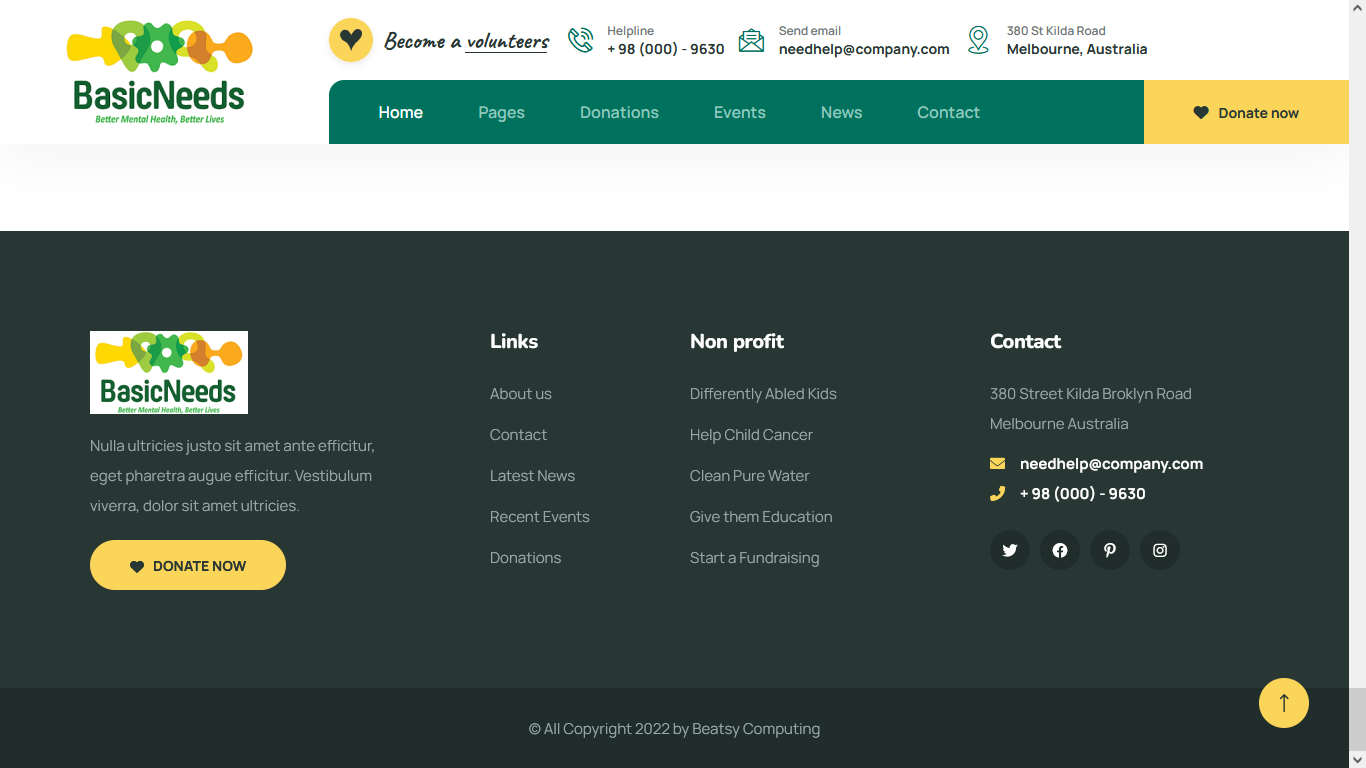Follow the Help Child Cancer link
1366x768 pixels.
click(x=751, y=435)
